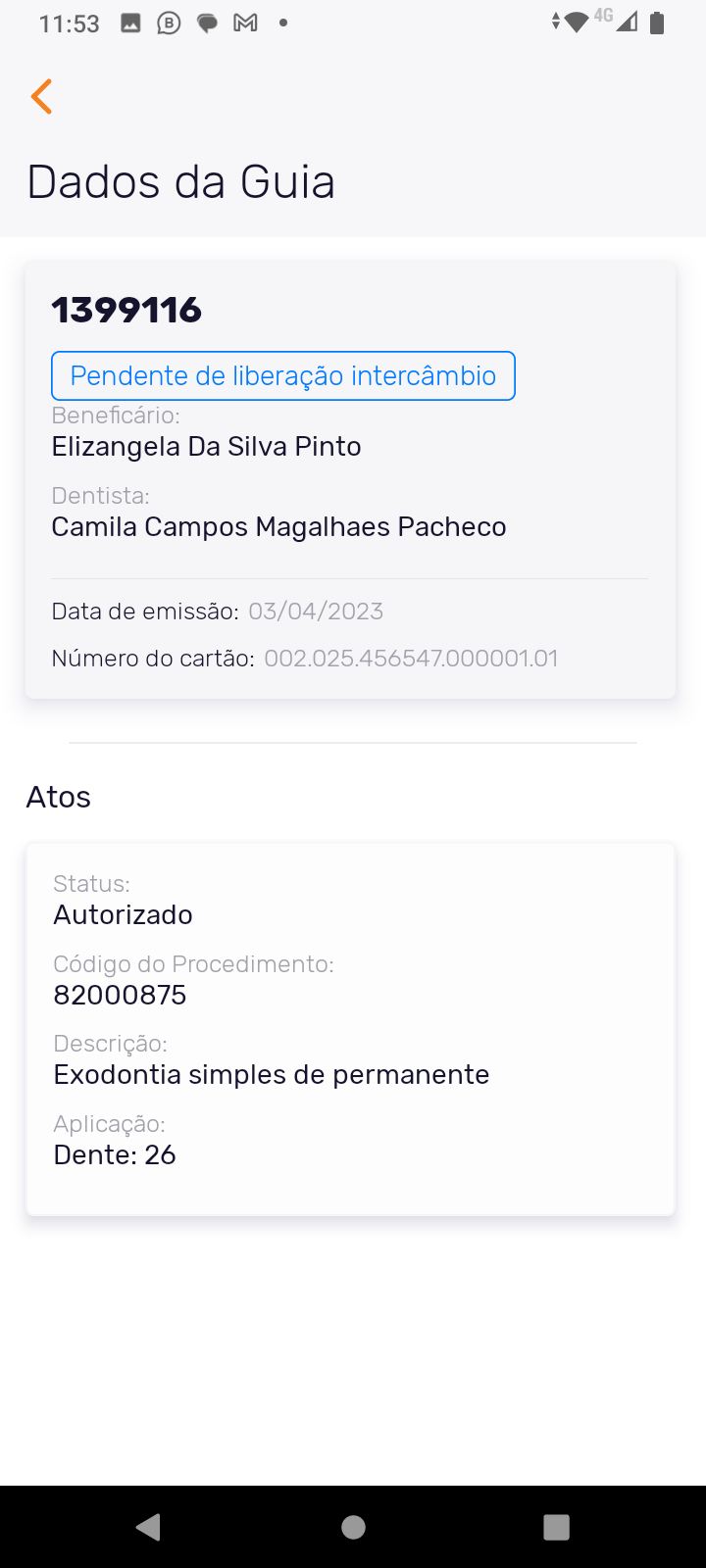Tap the 'Dente: 26' application entry
The height and width of the screenshot is (1568, 706).
[115, 1155]
